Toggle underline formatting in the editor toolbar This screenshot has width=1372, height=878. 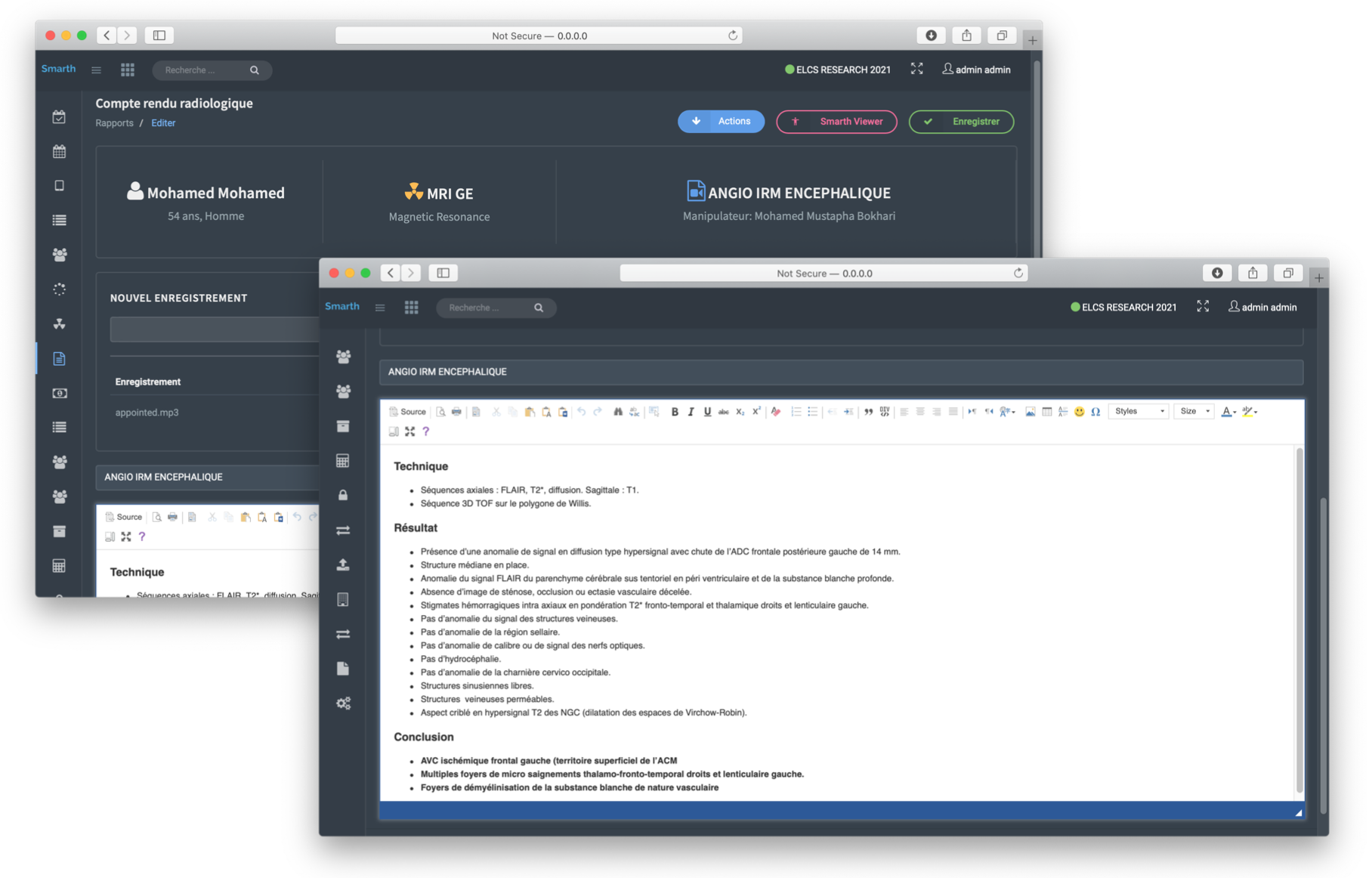[x=707, y=412]
